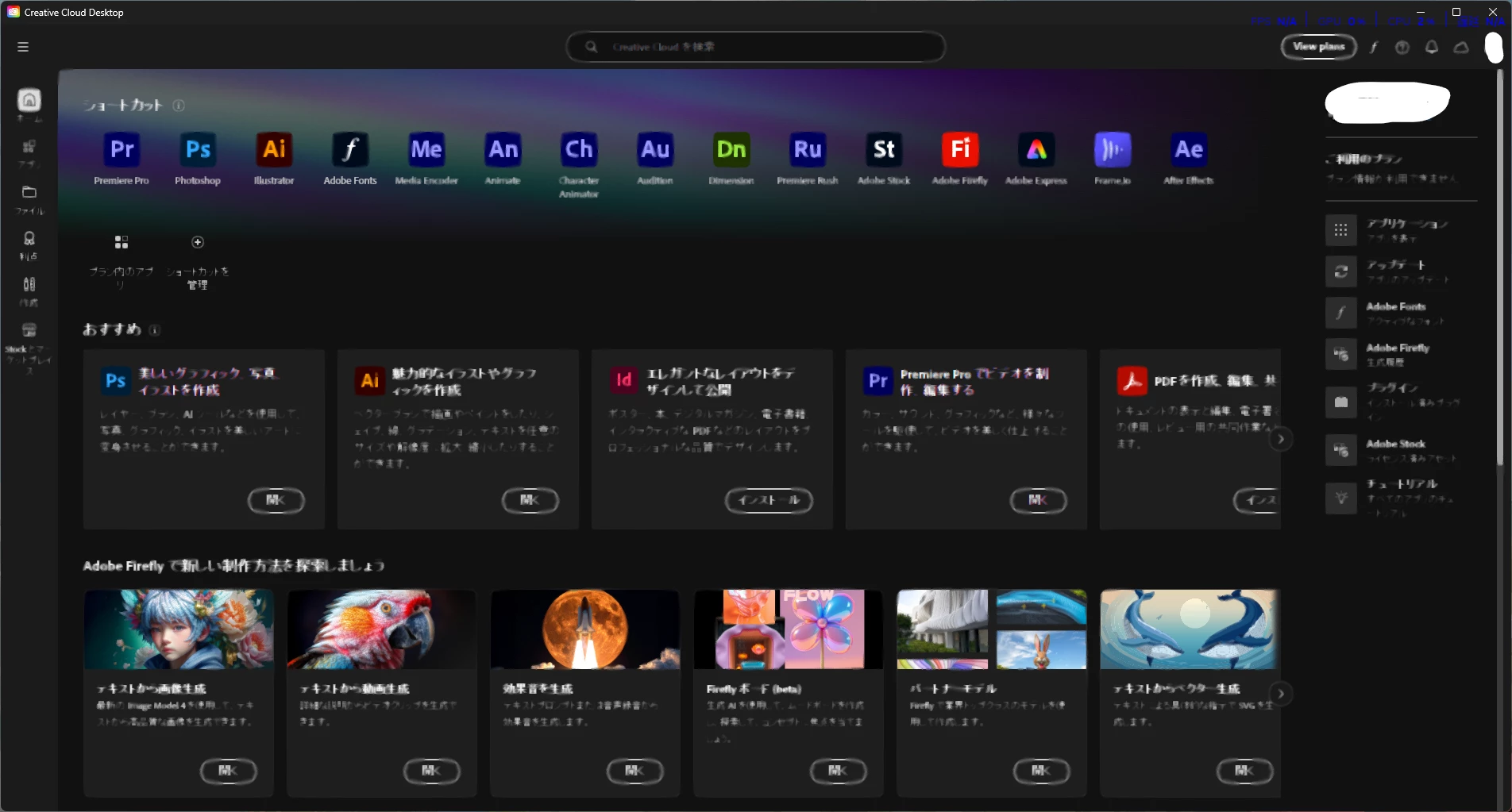Open the Acrobat PDF recommendation card
Screen dimensions: 1512x812
pyautogui.click(x=1190, y=439)
